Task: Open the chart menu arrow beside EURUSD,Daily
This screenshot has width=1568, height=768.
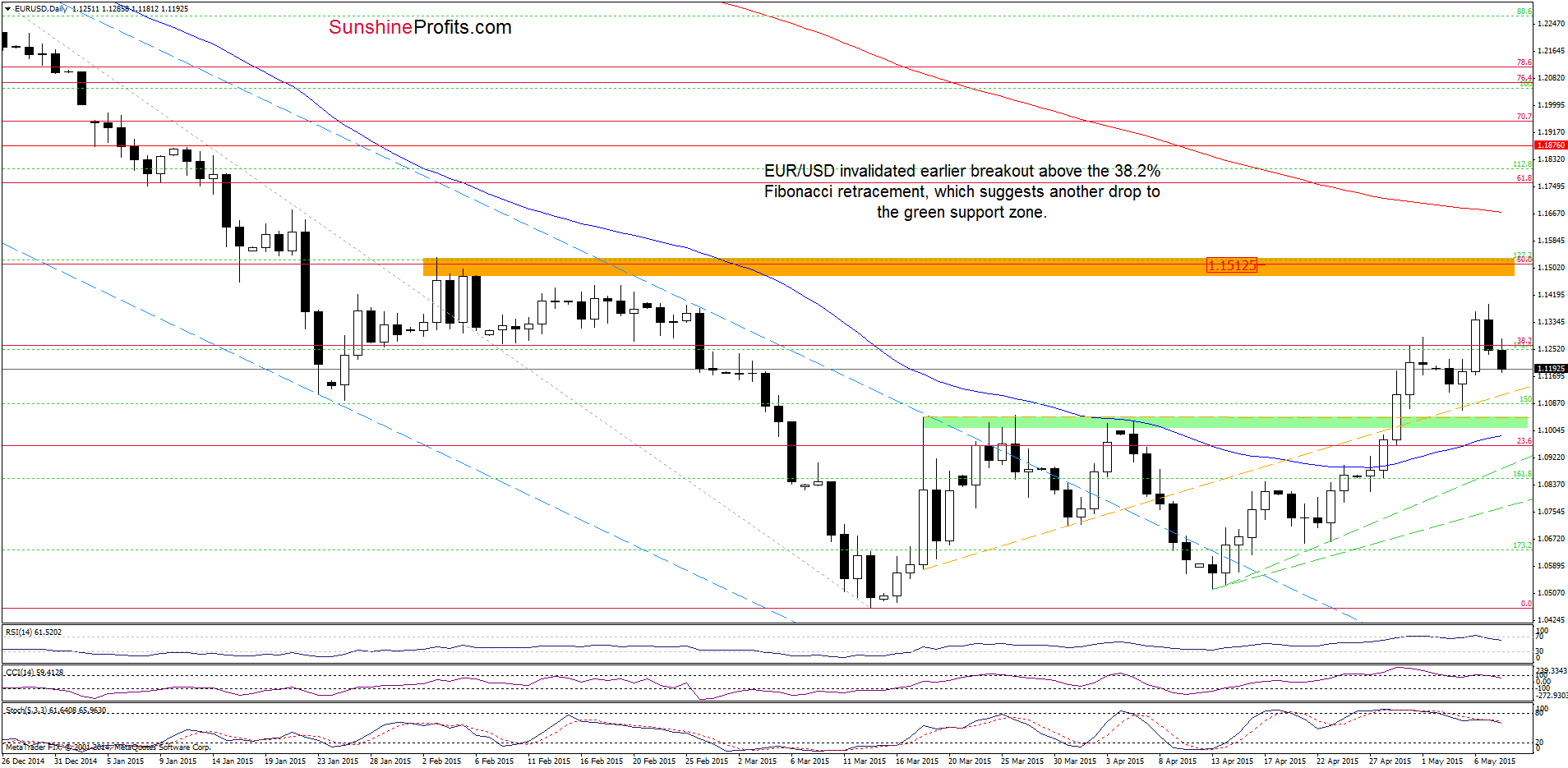Action: pyautogui.click(x=8, y=9)
